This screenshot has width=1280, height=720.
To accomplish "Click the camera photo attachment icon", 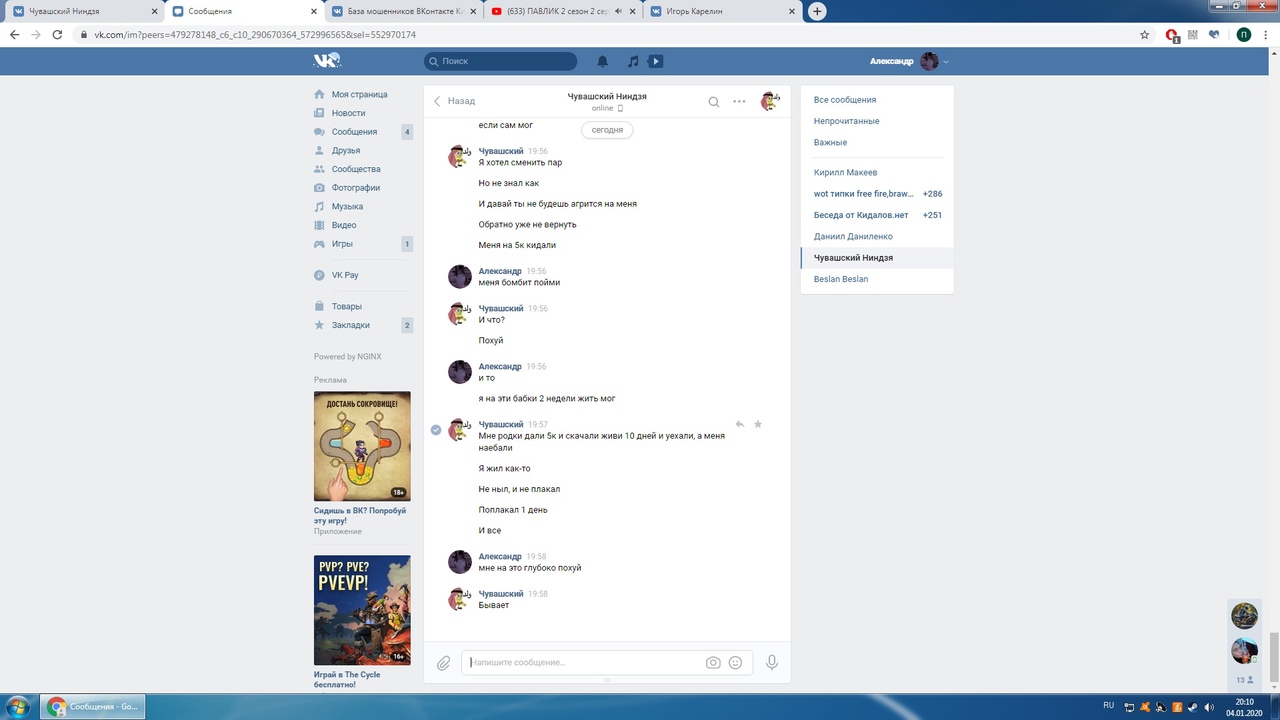I will 713,662.
